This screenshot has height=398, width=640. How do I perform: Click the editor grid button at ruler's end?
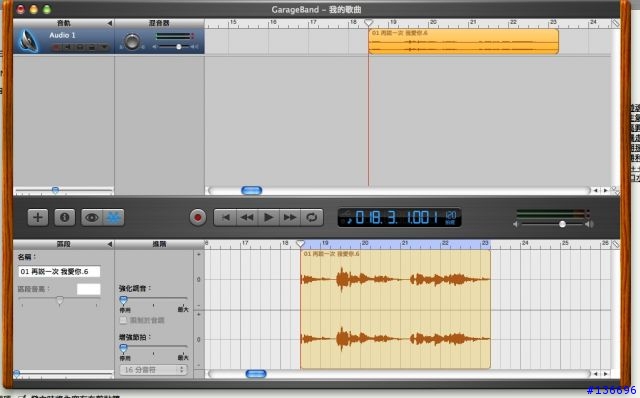[x=616, y=244]
